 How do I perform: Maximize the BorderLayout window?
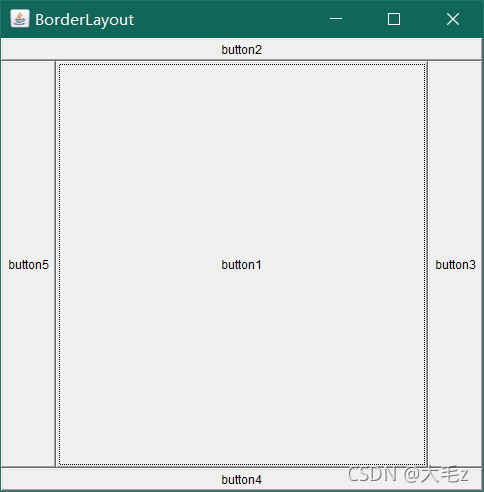tap(394, 19)
